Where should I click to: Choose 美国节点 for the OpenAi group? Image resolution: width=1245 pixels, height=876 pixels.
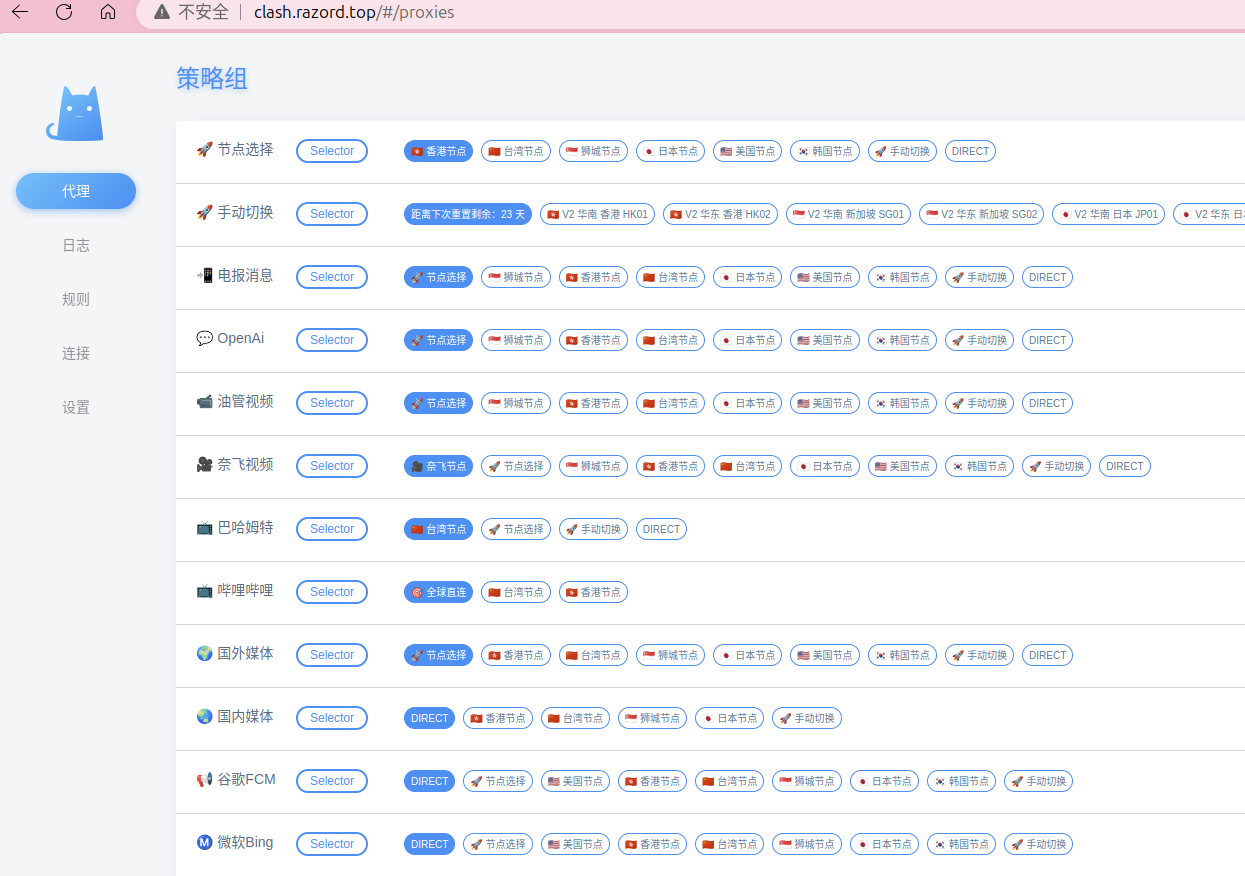[x=824, y=340]
